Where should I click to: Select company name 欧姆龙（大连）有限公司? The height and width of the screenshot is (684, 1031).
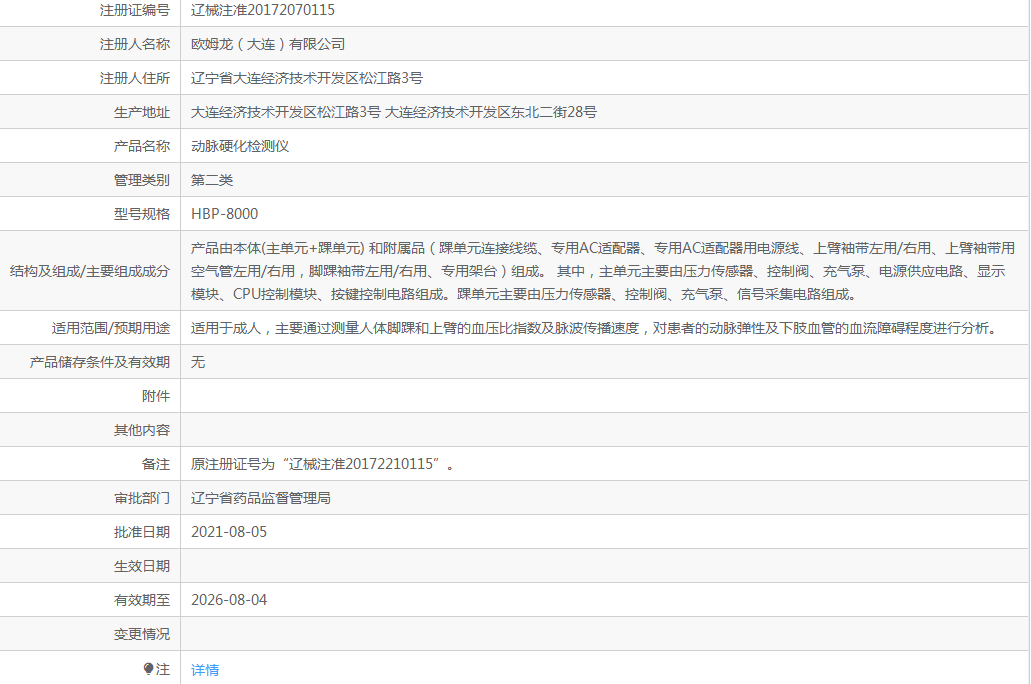(x=268, y=43)
